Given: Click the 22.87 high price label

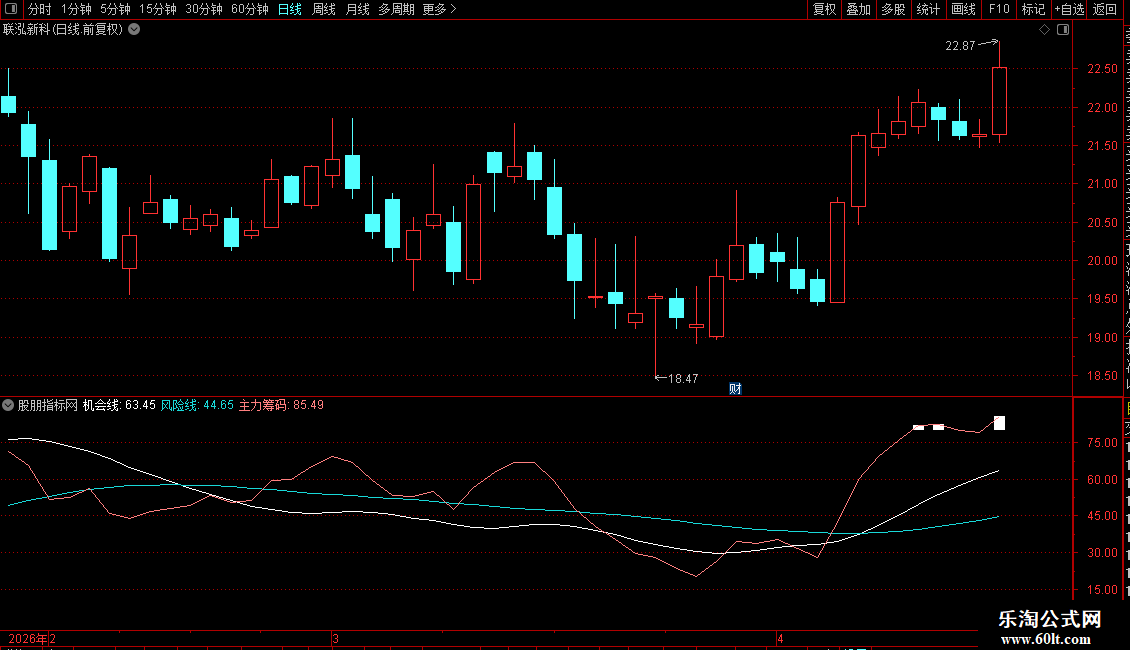Looking at the screenshot, I should (960, 46).
